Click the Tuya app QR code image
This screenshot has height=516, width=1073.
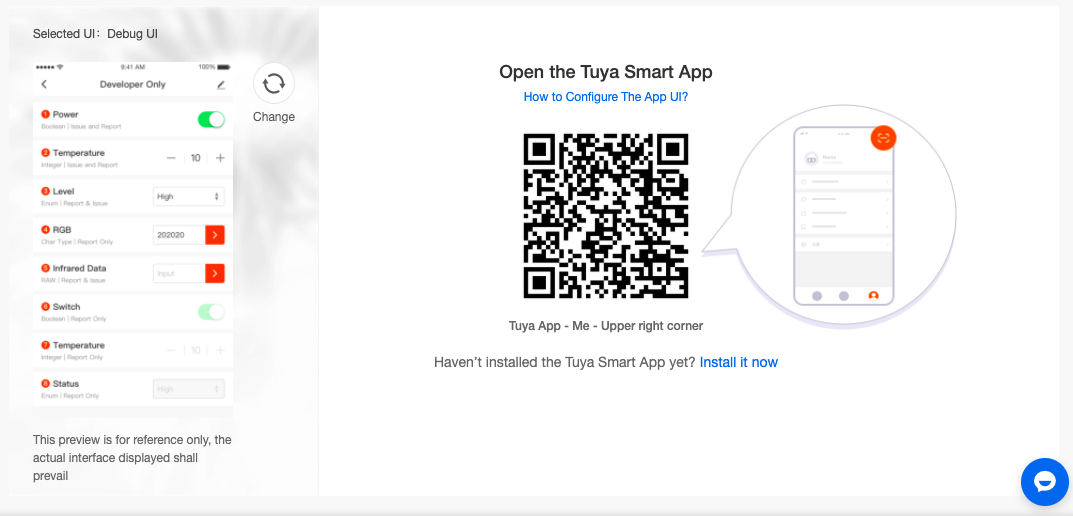tap(606, 216)
